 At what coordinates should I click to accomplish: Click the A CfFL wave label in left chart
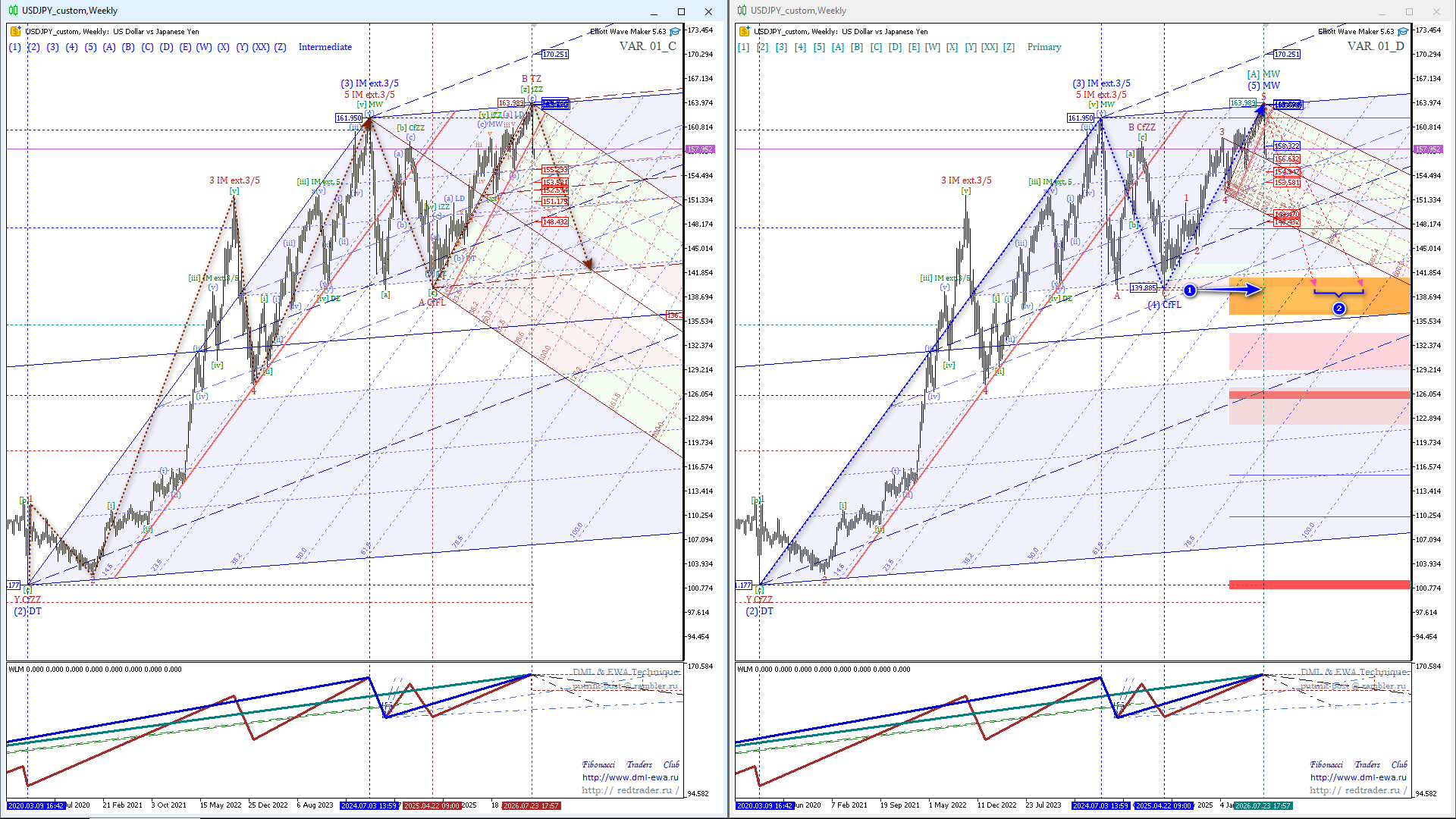point(432,303)
